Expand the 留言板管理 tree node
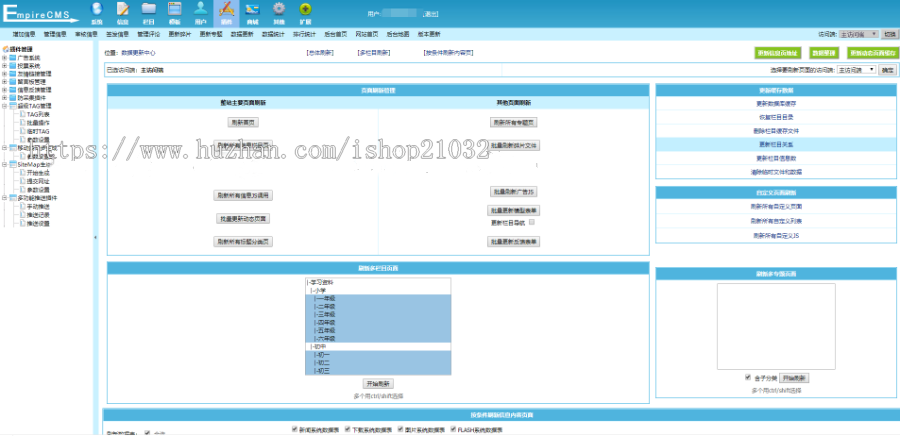The height and width of the screenshot is (436, 900). pyautogui.click(x=5, y=82)
